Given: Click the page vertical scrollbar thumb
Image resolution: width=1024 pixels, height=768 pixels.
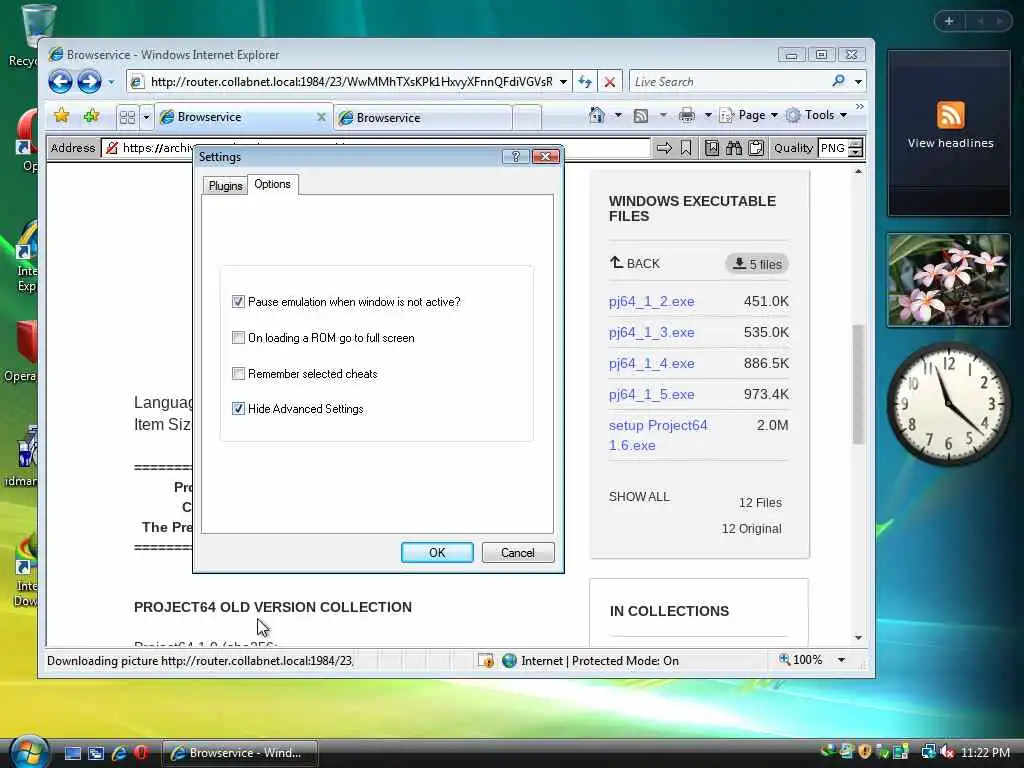Looking at the screenshot, I should 858,384.
